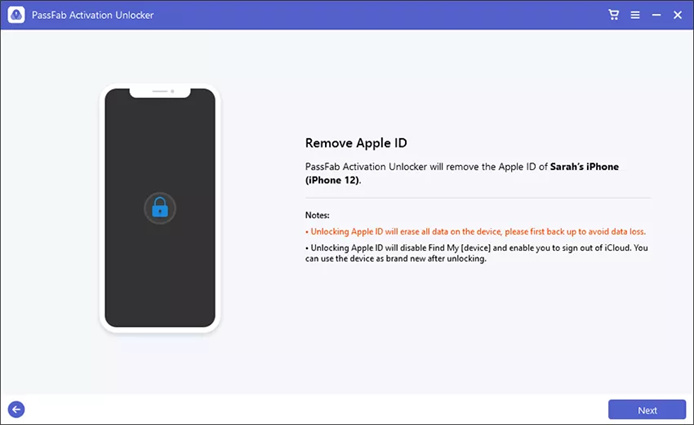Go back using the left arrow icon

(16, 409)
